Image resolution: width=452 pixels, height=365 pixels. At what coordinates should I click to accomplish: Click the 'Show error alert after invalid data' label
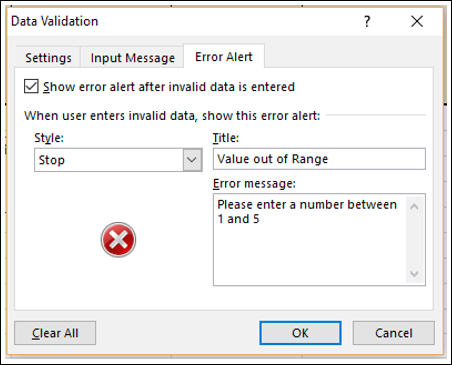pos(169,87)
